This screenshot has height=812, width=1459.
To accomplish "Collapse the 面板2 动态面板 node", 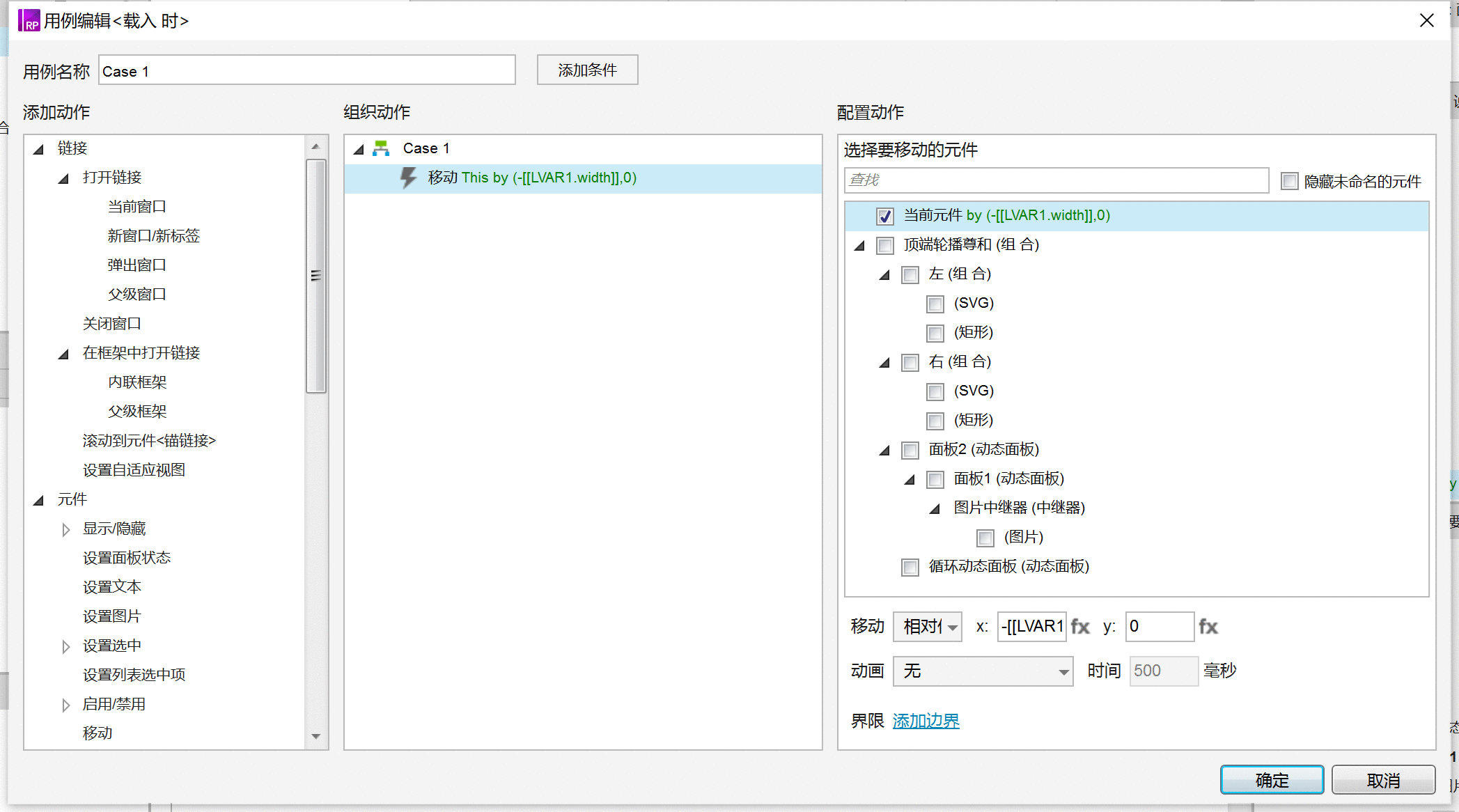I will coord(884,451).
